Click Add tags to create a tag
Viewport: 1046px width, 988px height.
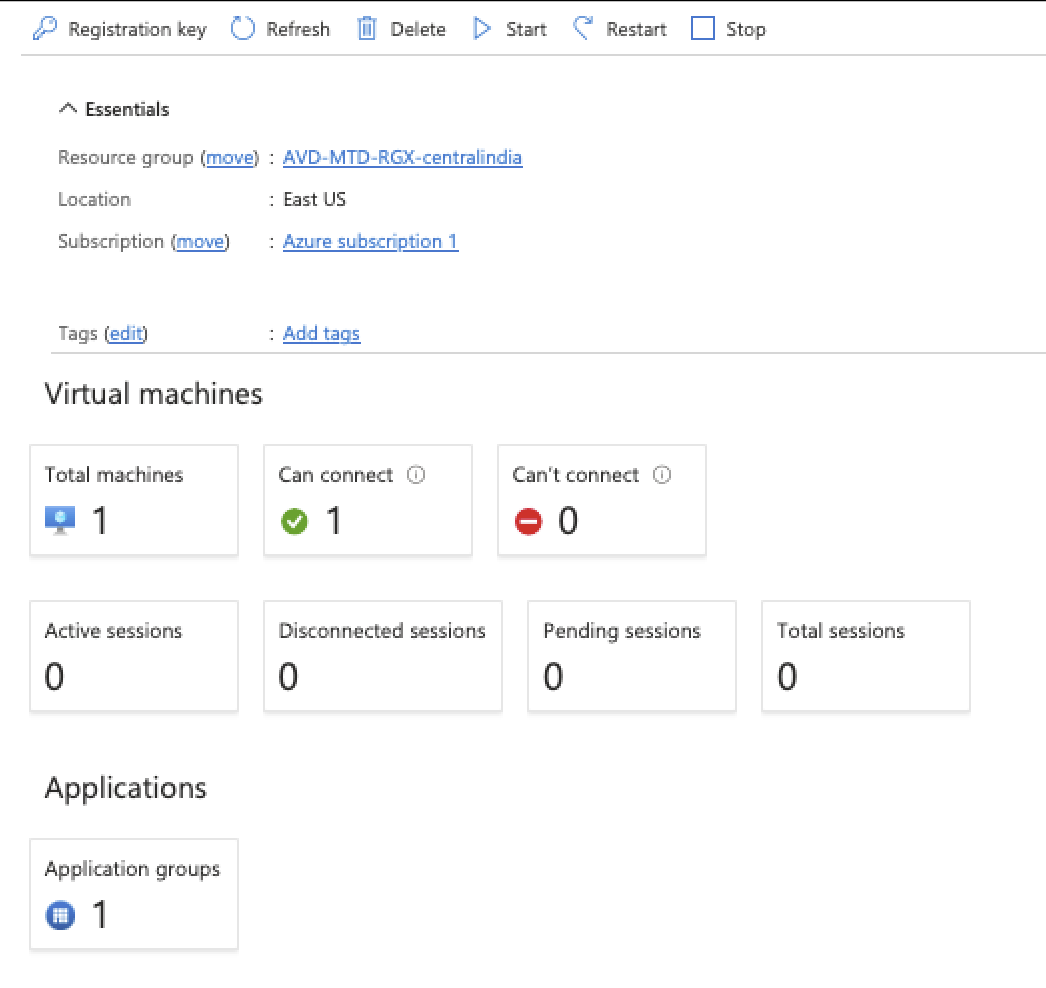[x=321, y=333]
